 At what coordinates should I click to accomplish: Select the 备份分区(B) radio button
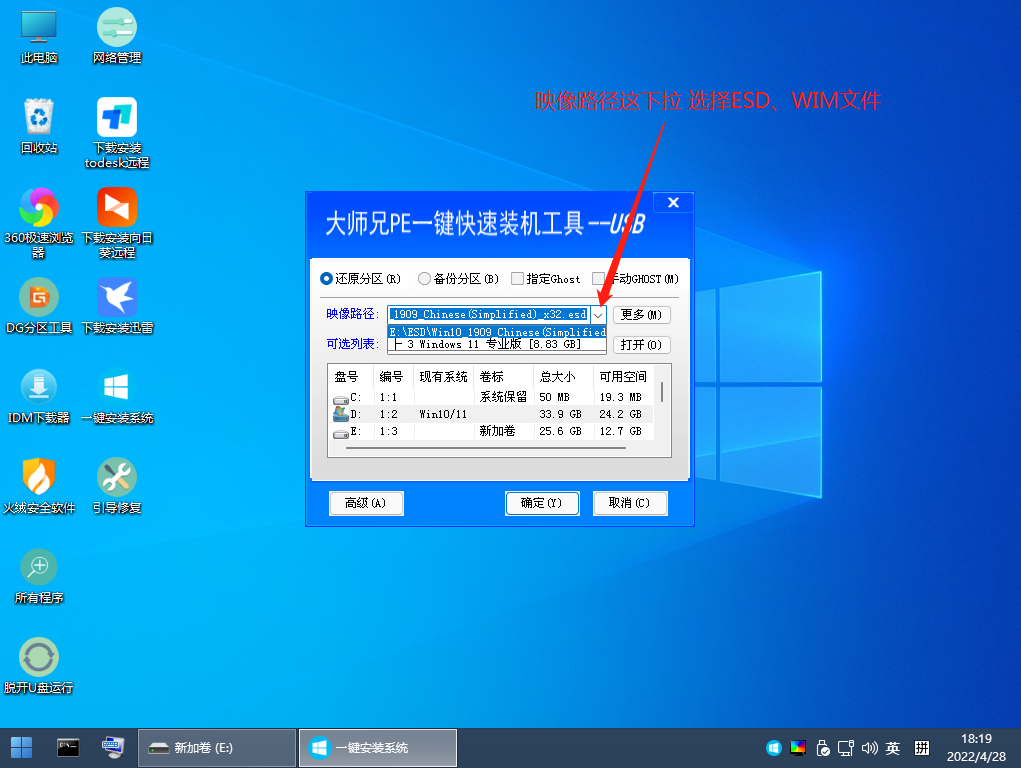(x=425, y=279)
